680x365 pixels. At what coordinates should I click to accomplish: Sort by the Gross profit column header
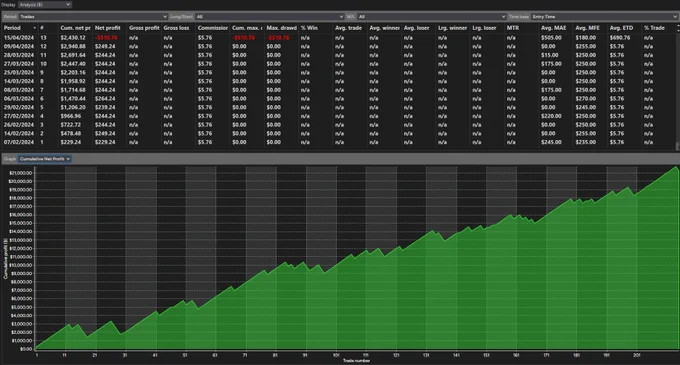pos(144,28)
